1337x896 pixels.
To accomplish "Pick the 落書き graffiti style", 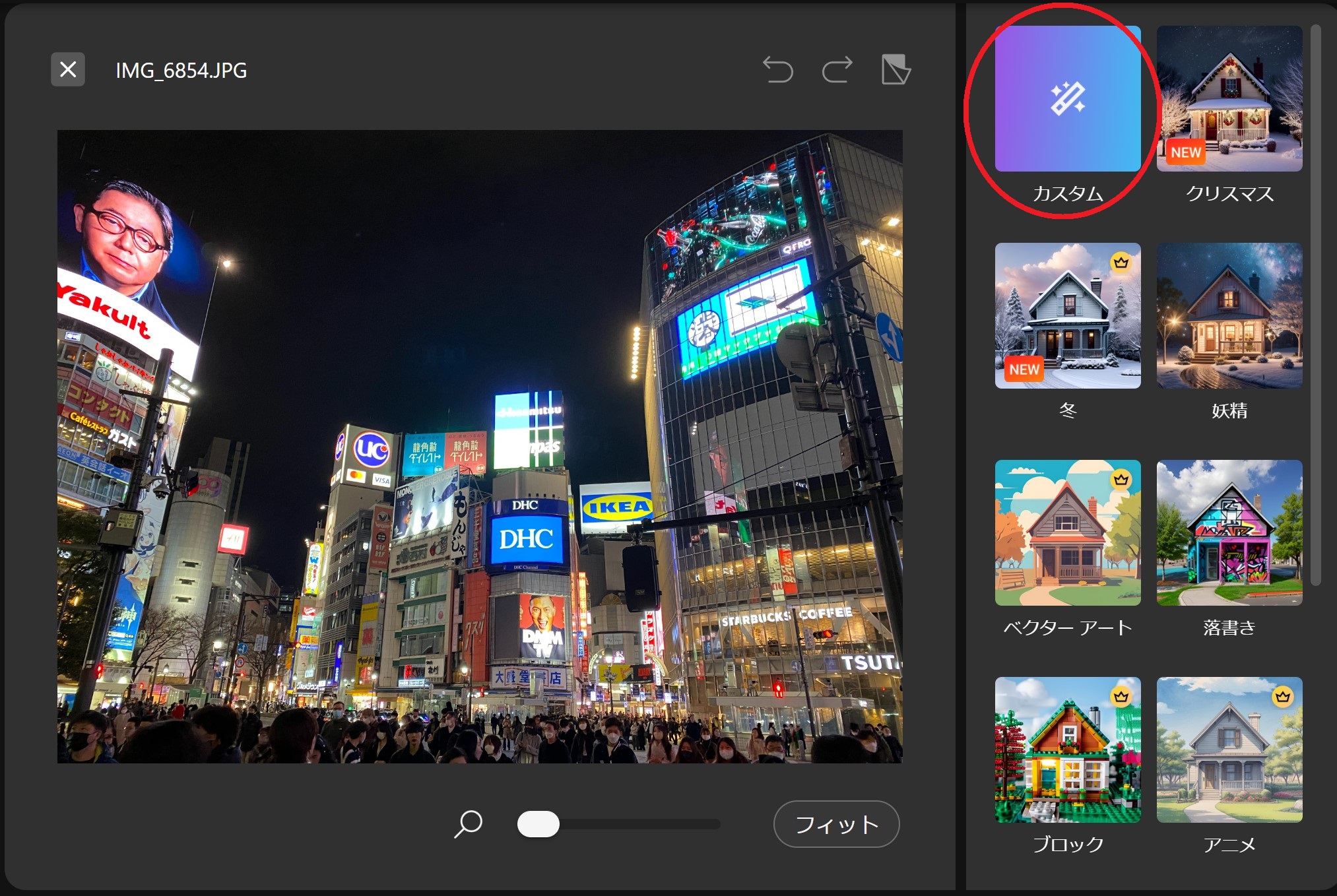I will point(1229,532).
